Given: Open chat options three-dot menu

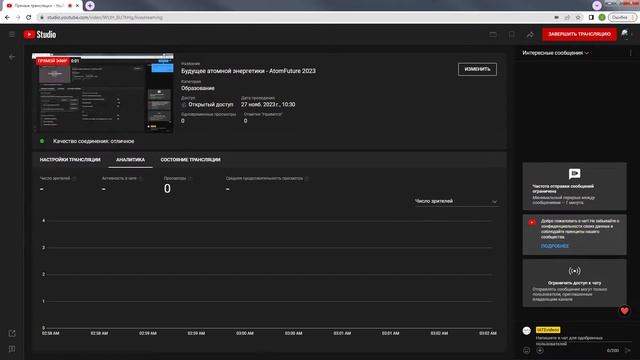Looking at the screenshot, I should 630,53.
